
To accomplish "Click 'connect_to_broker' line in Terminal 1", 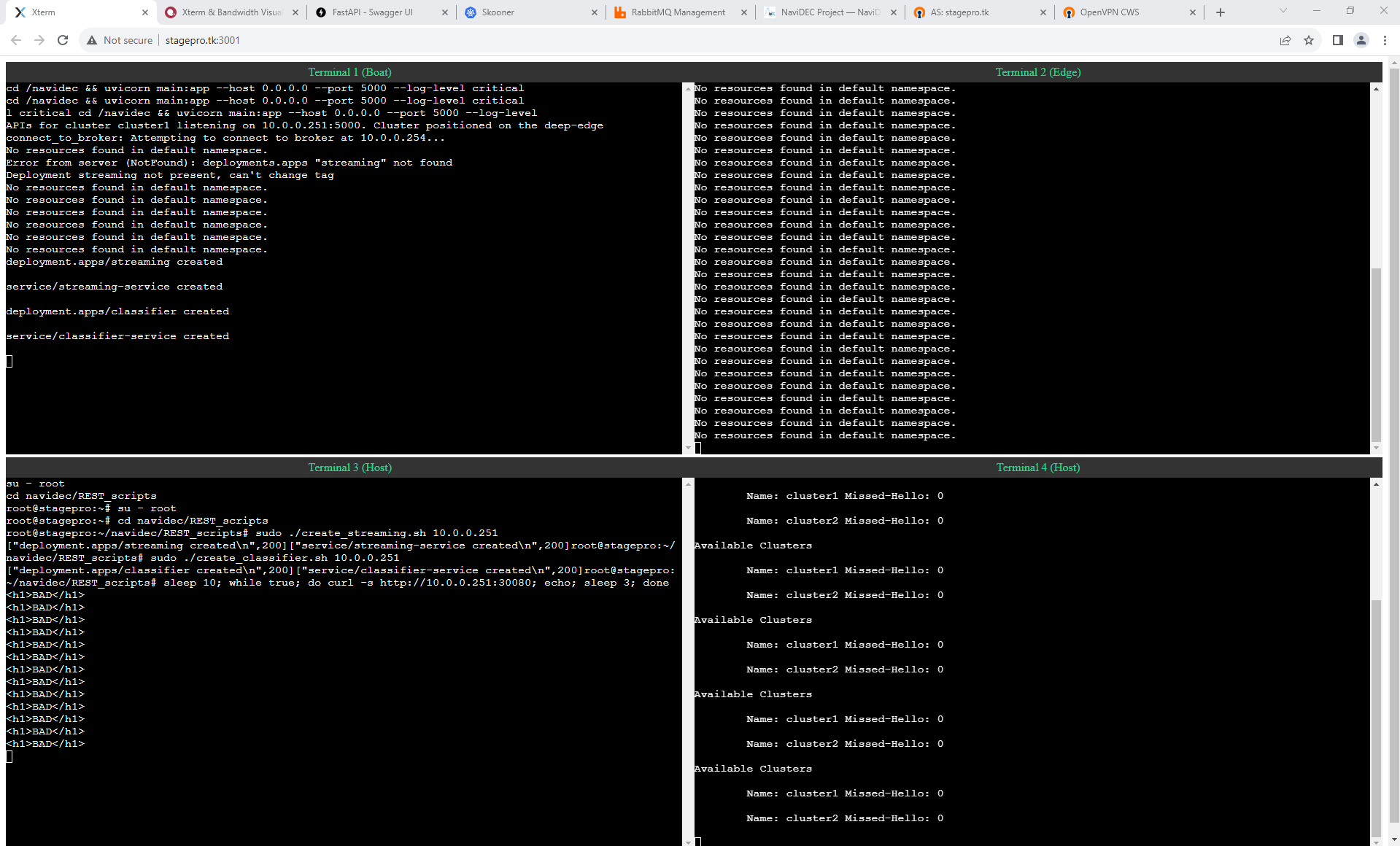I will coord(225,138).
